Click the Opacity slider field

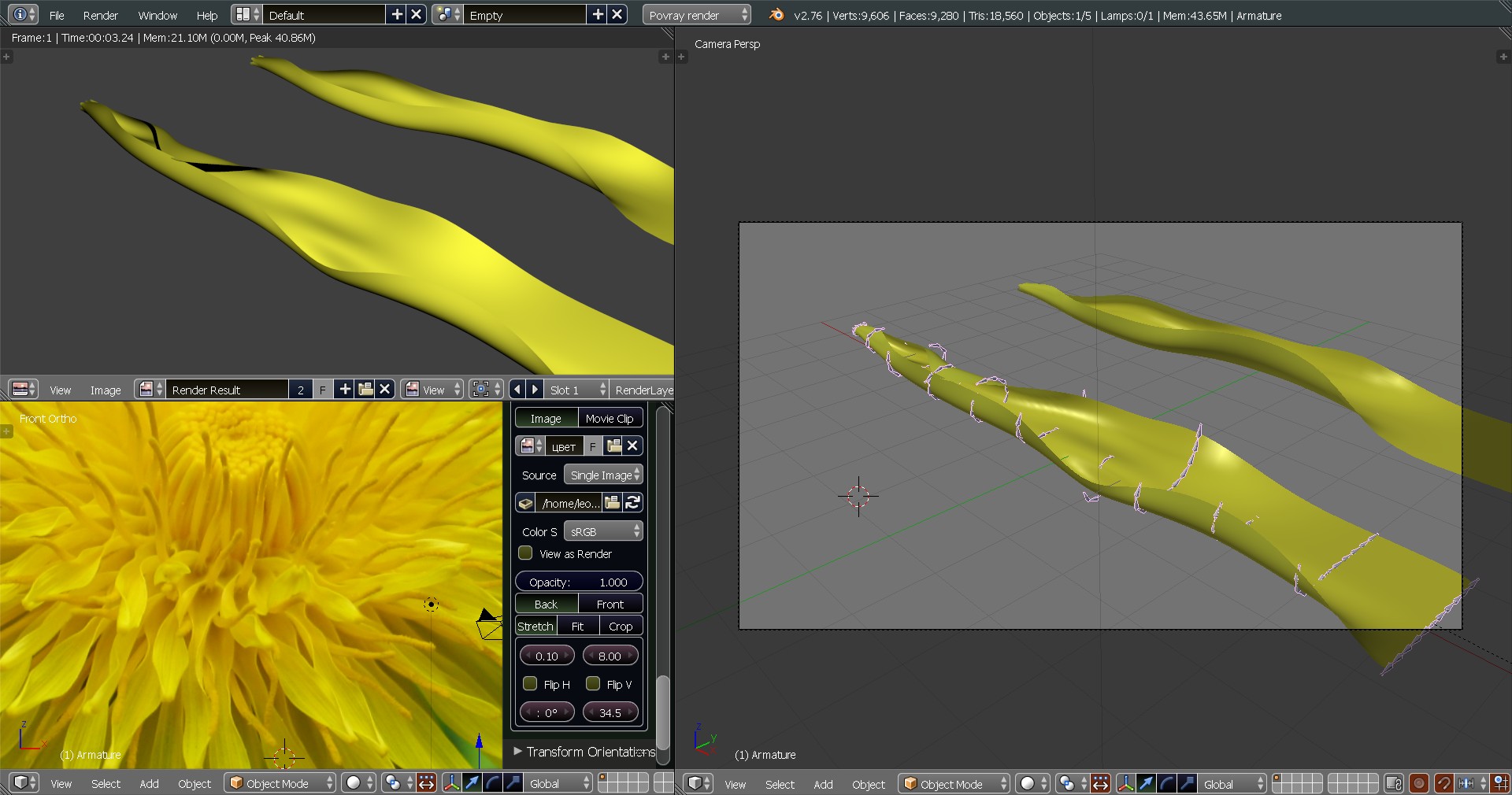click(578, 582)
